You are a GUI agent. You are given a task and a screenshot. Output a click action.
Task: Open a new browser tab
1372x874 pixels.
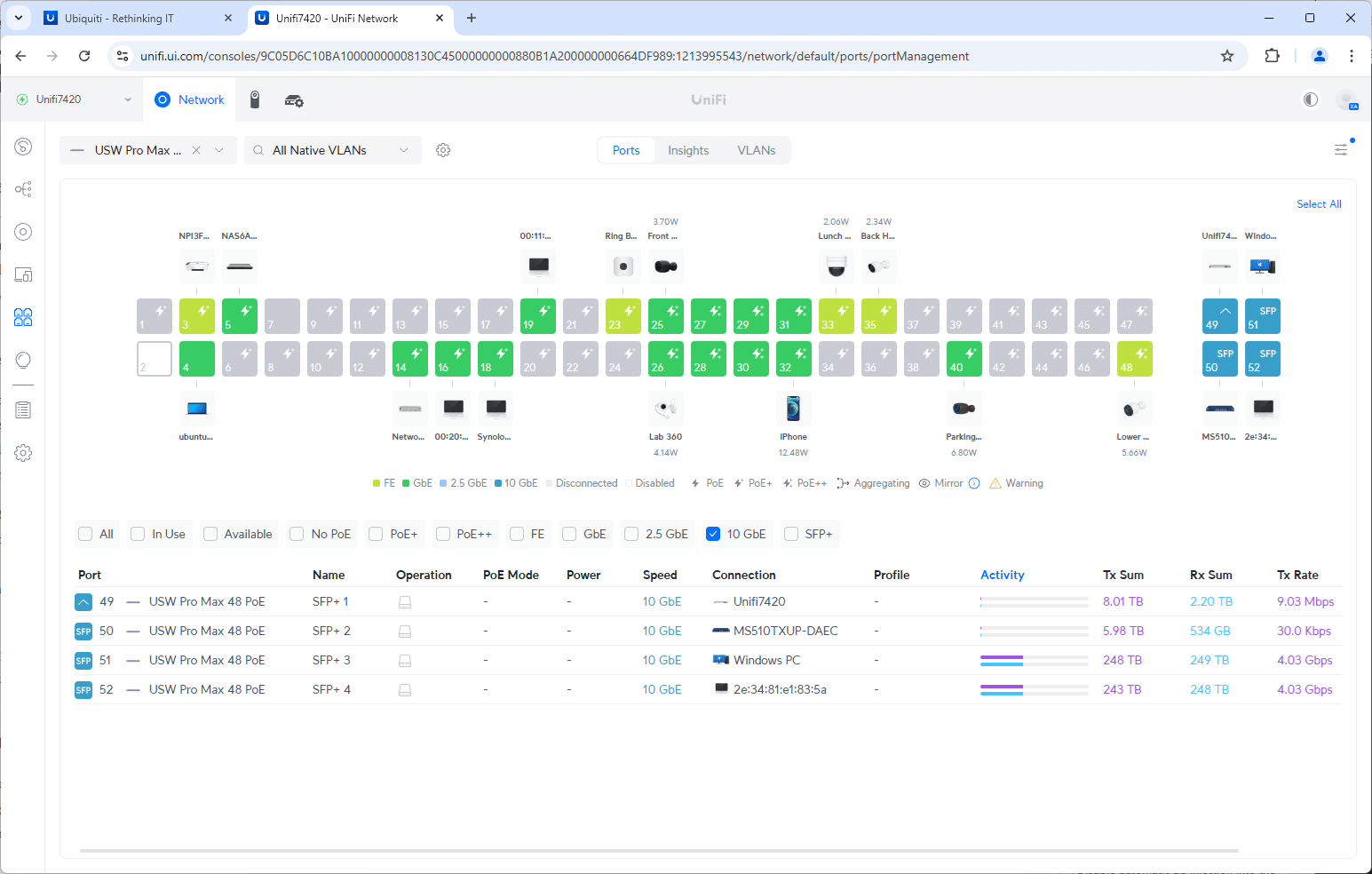[472, 18]
